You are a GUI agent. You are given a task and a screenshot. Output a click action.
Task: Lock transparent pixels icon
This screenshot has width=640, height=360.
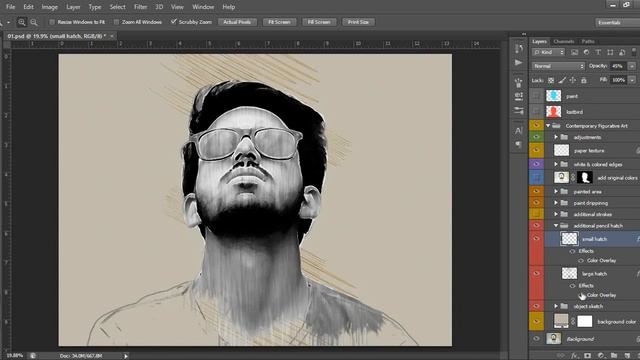coord(551,80)
